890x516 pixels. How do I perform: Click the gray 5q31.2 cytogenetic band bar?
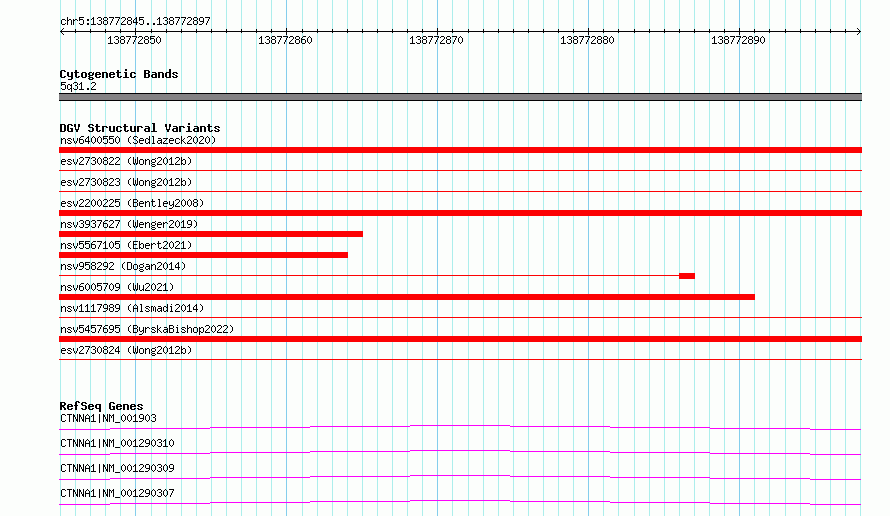460,97
